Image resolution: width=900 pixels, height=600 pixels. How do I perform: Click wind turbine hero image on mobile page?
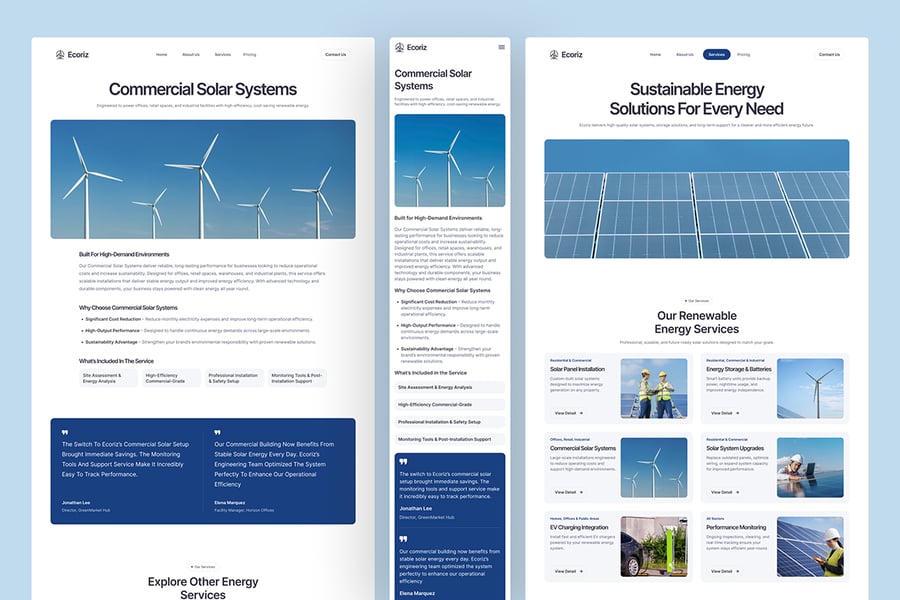449,161
